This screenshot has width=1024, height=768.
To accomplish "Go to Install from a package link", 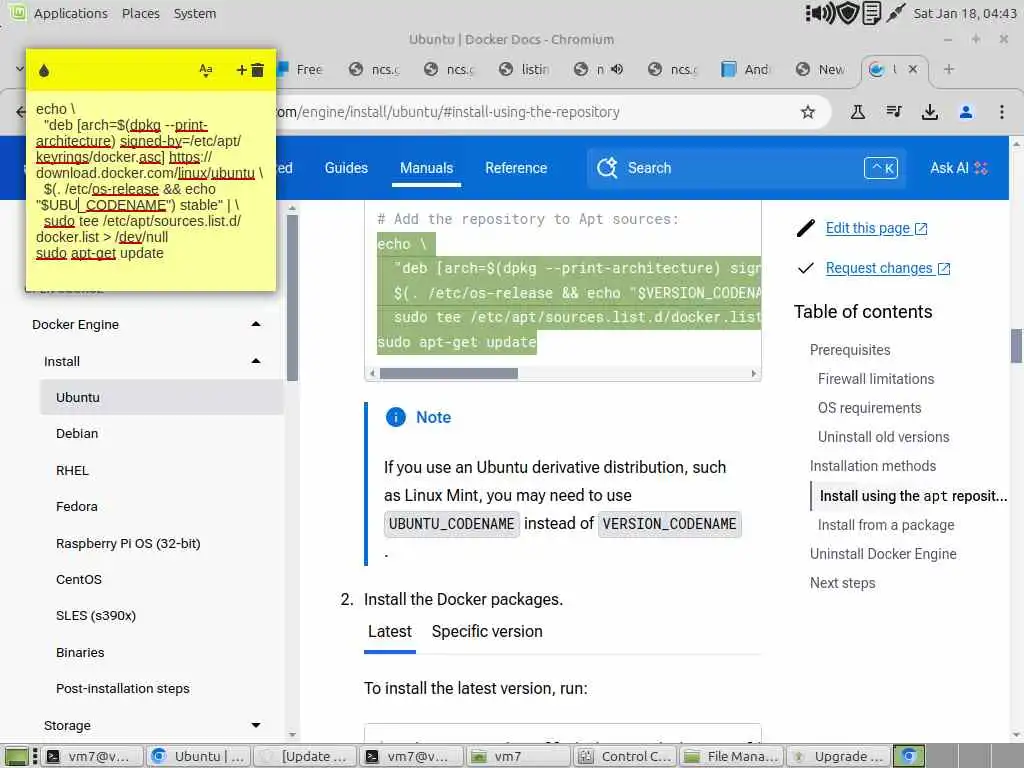I will (886, 525).
